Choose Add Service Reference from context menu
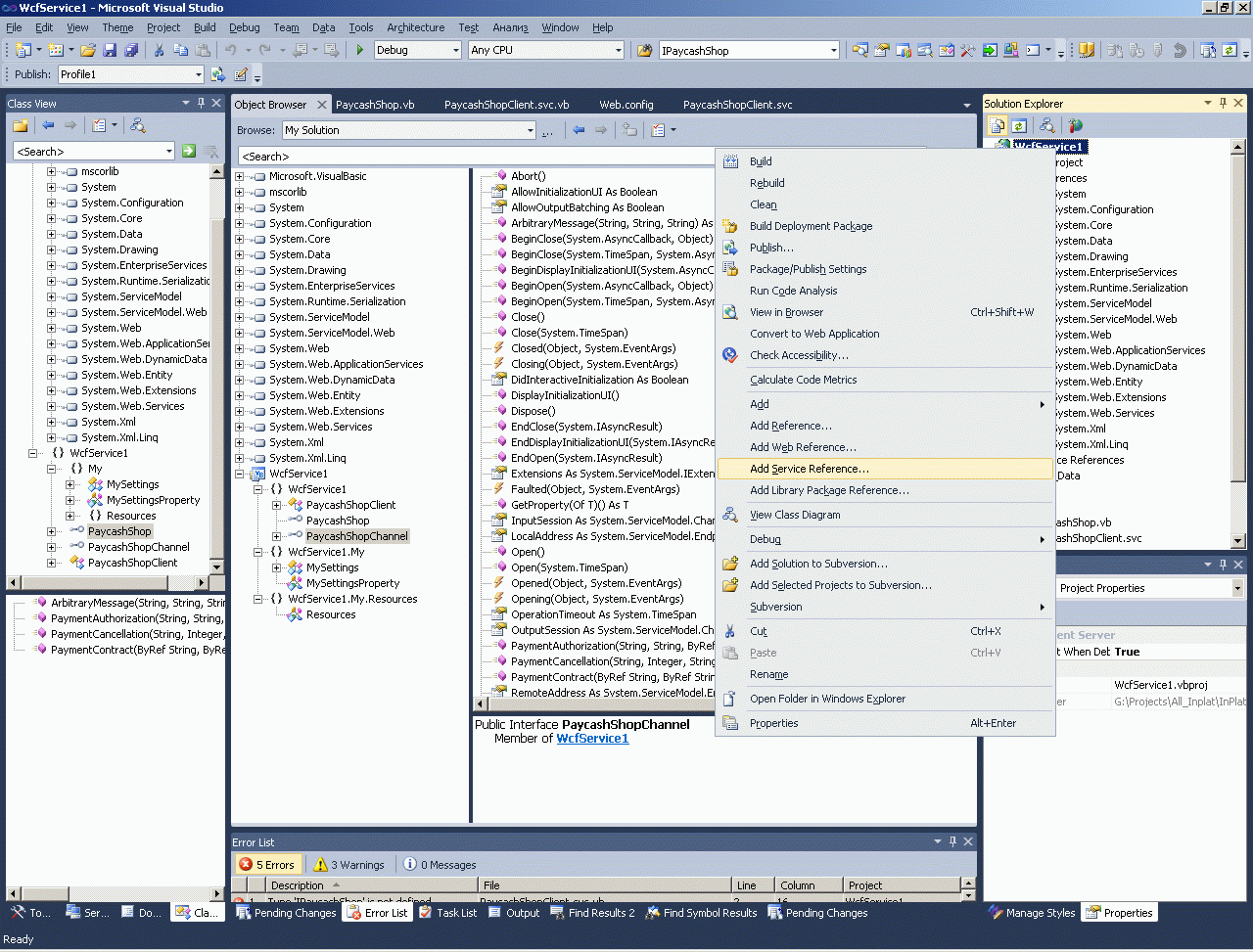 (x=885, y=469)
